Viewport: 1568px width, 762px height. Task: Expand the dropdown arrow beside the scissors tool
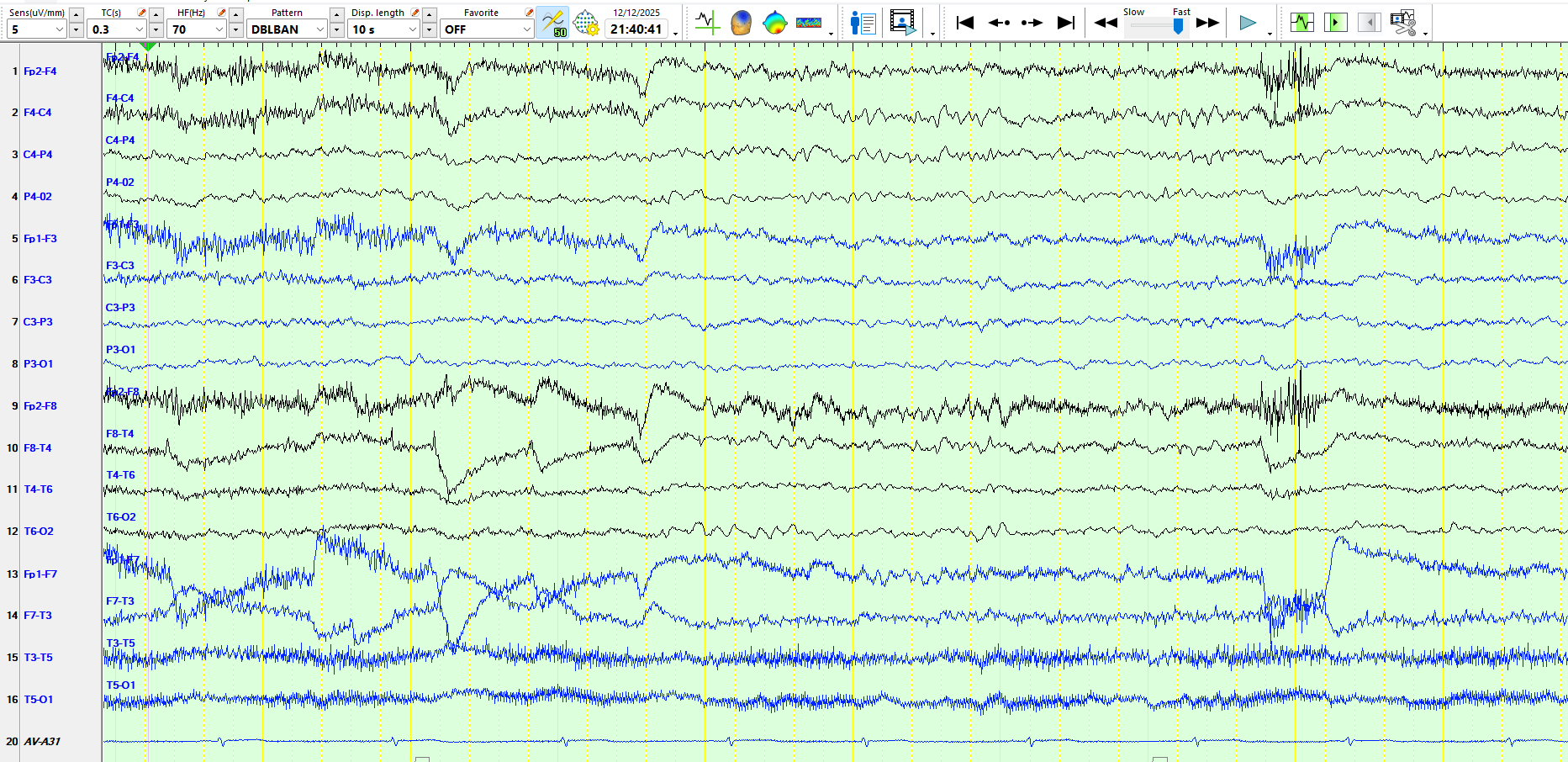coord(1425,34)
